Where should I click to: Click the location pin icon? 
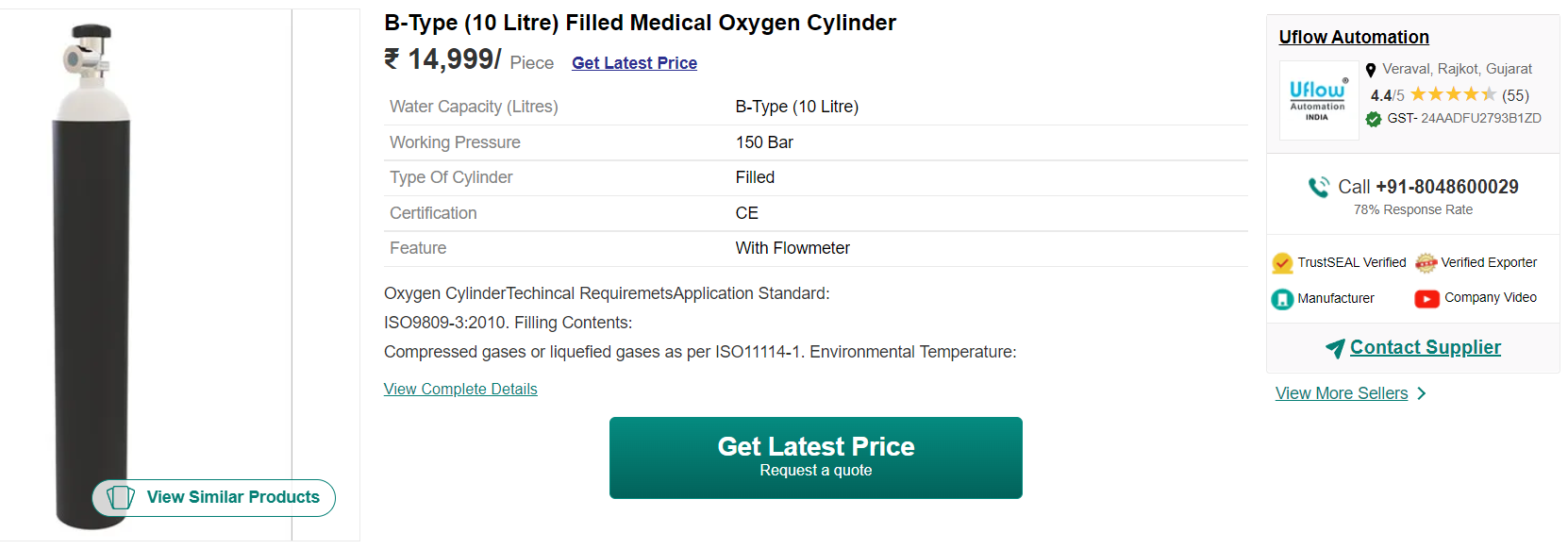(1371, 70)
